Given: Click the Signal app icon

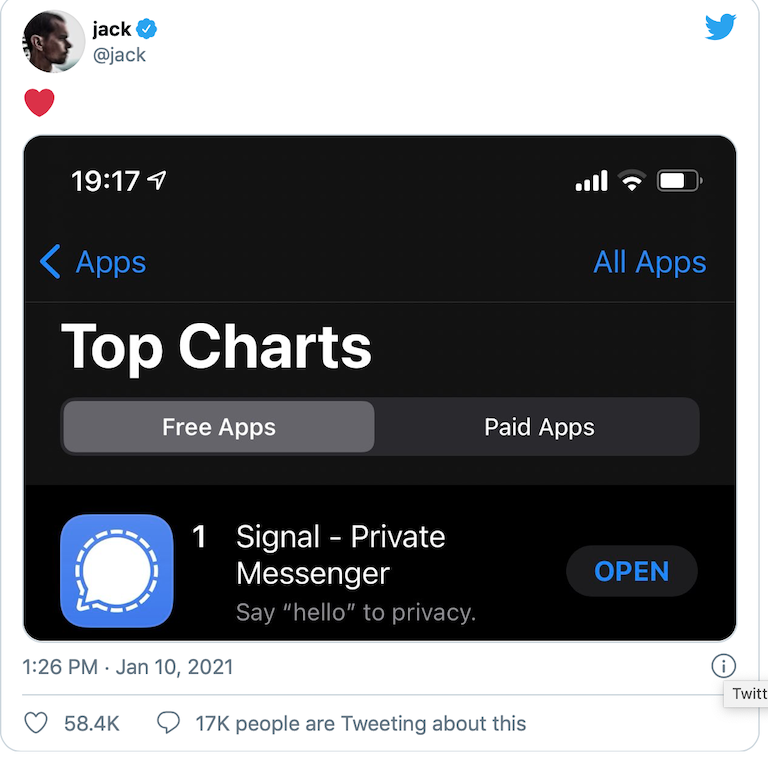Looking at the screenshot, I should coord(117,571).
